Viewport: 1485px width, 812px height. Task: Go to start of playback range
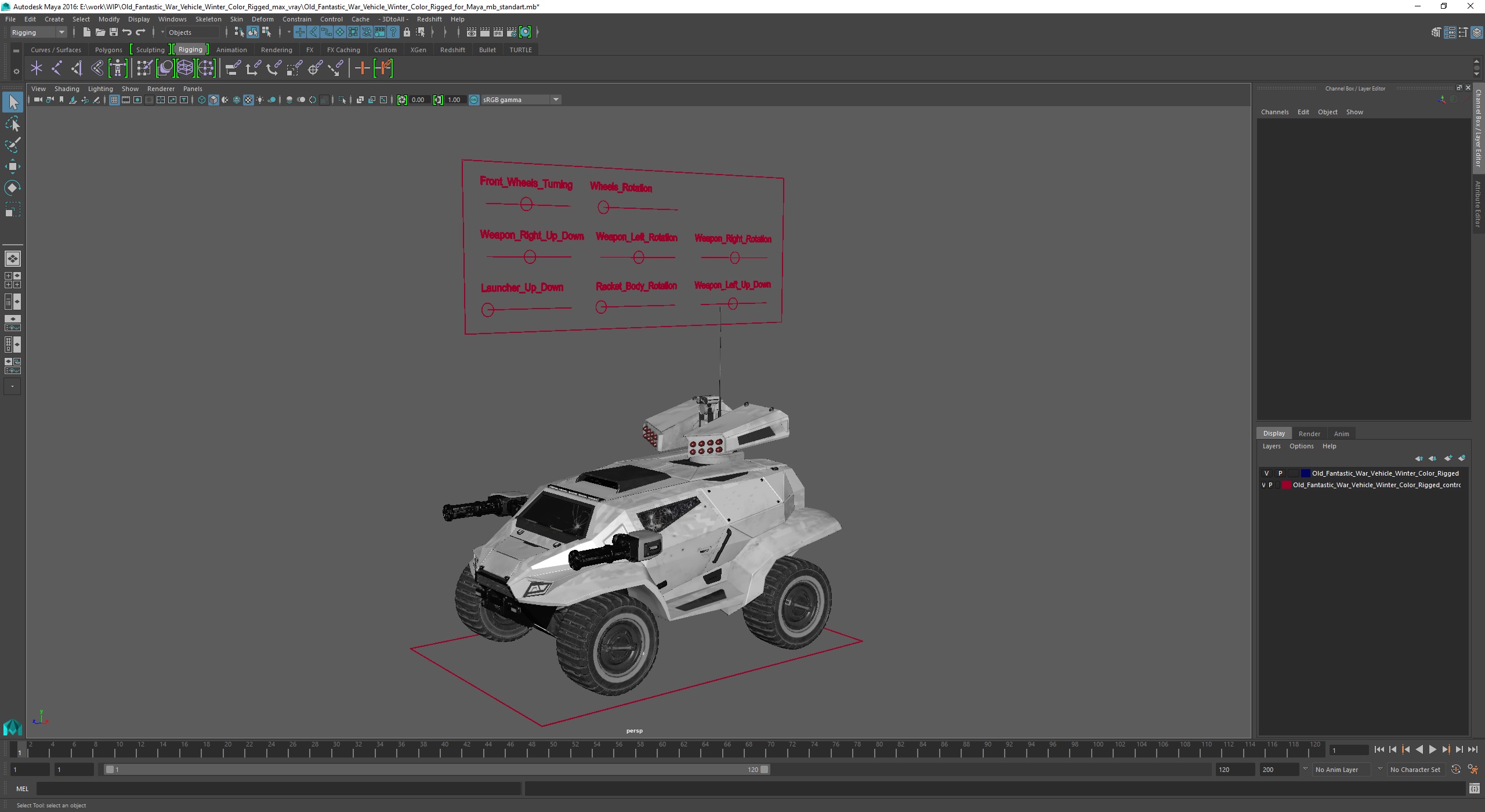point(1379,750)
